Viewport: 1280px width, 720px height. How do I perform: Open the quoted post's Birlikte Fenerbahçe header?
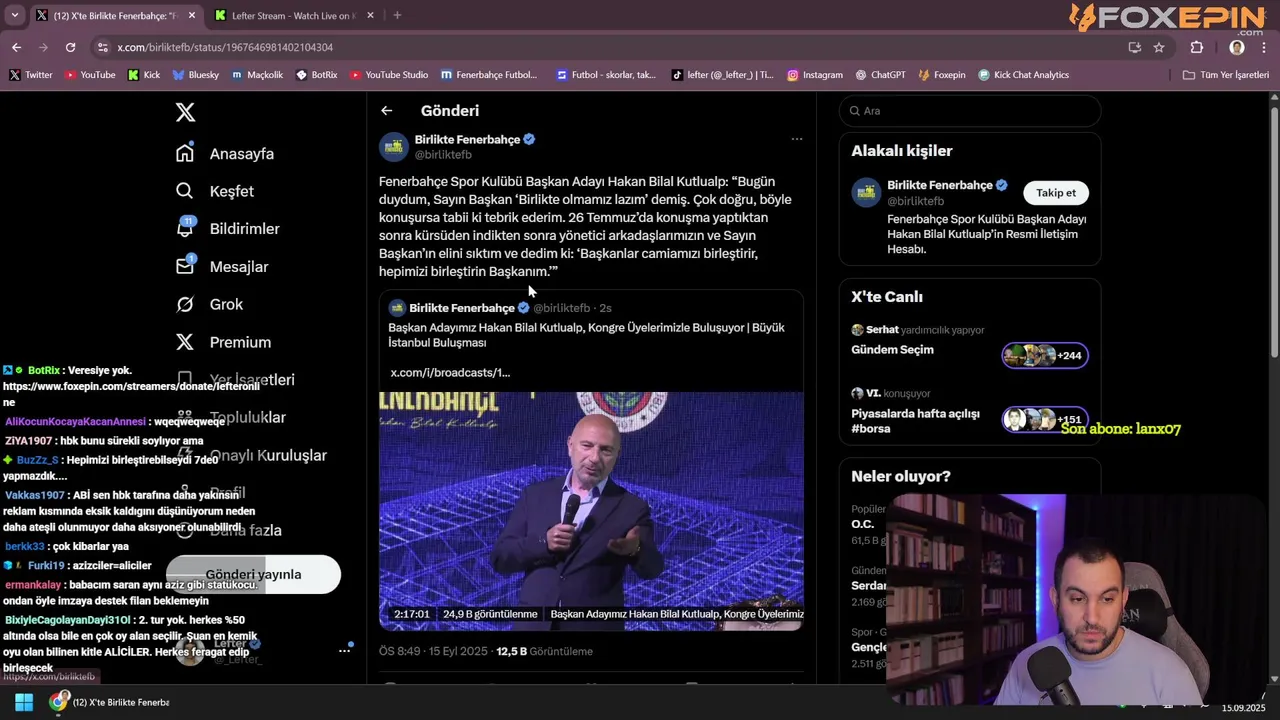[462, 308]
